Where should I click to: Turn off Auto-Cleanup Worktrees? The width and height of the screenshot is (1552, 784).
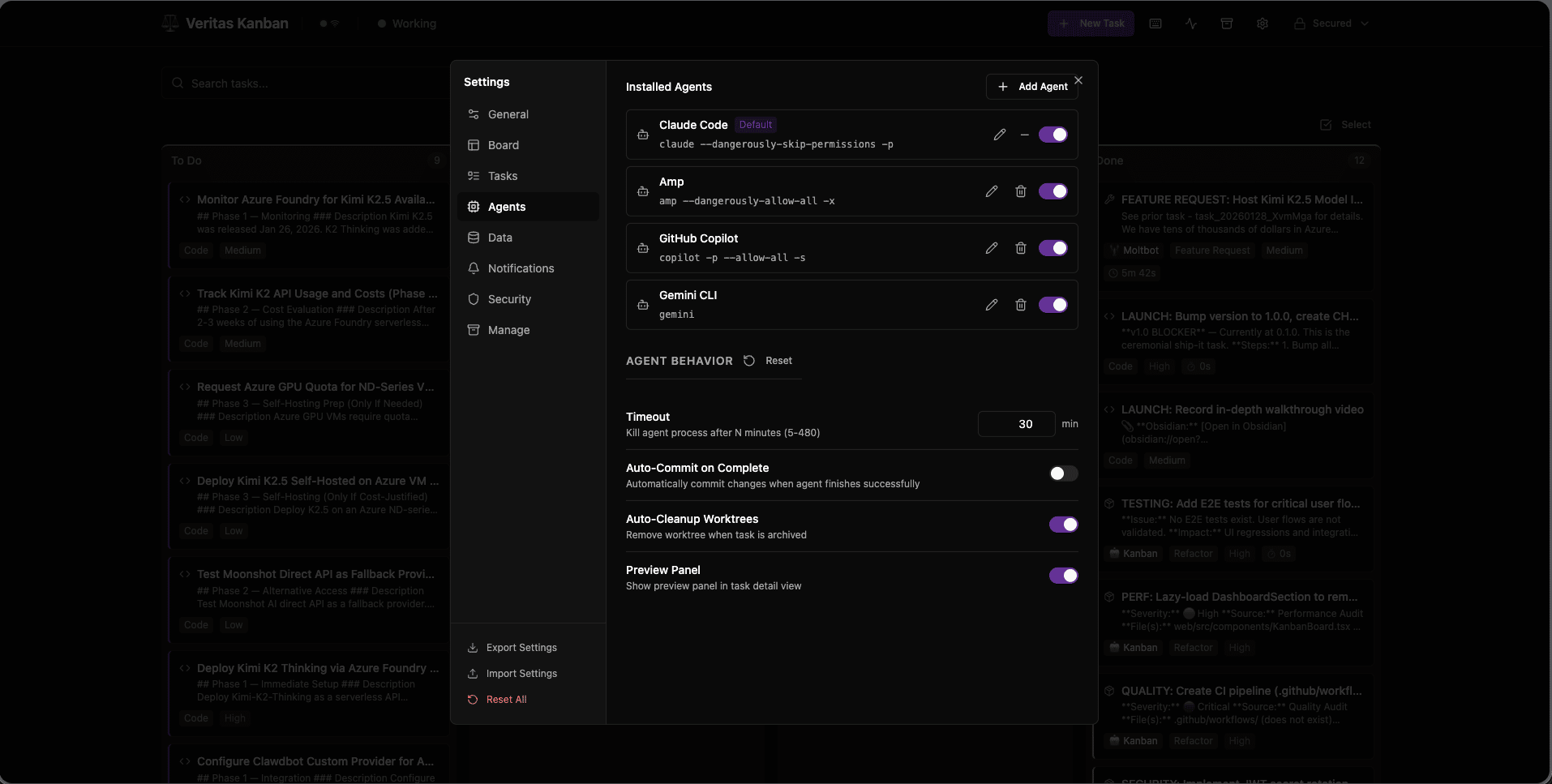coord(1063,525)
